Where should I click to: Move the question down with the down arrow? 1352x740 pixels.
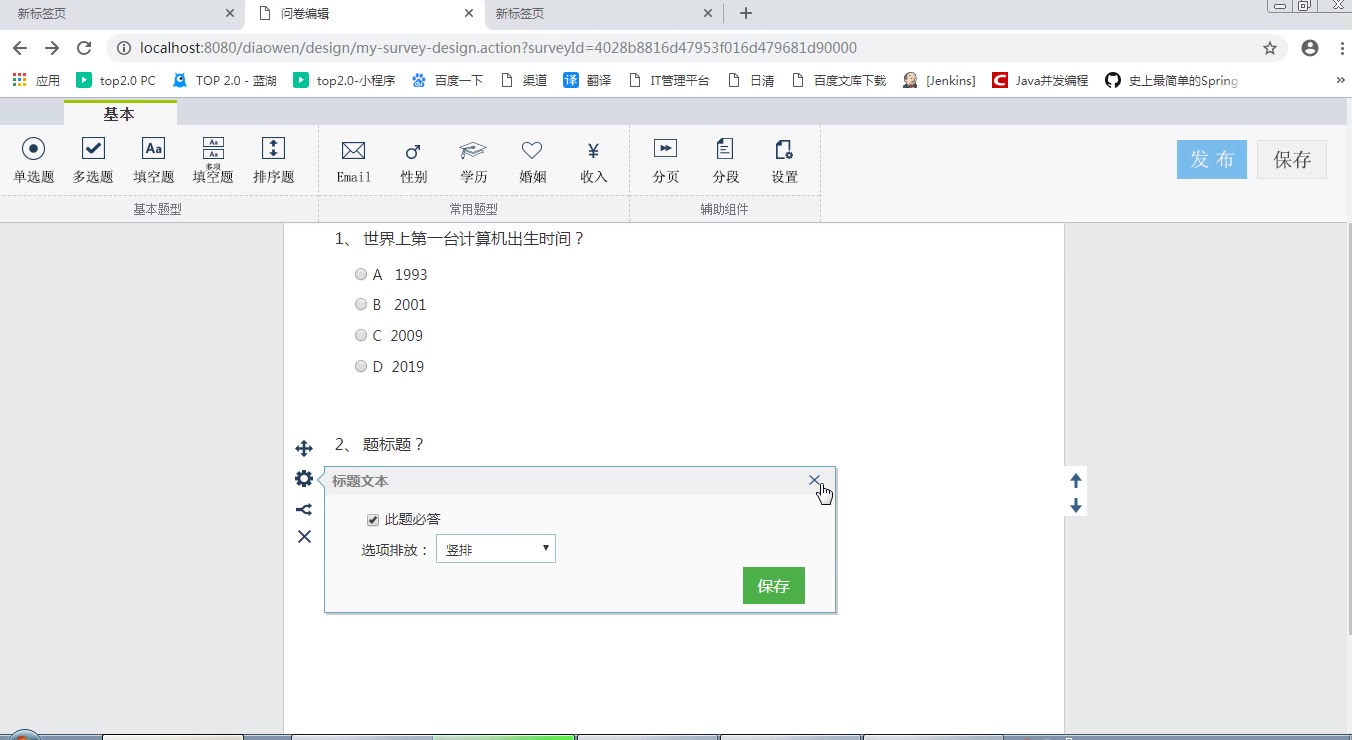point(1076,506)
